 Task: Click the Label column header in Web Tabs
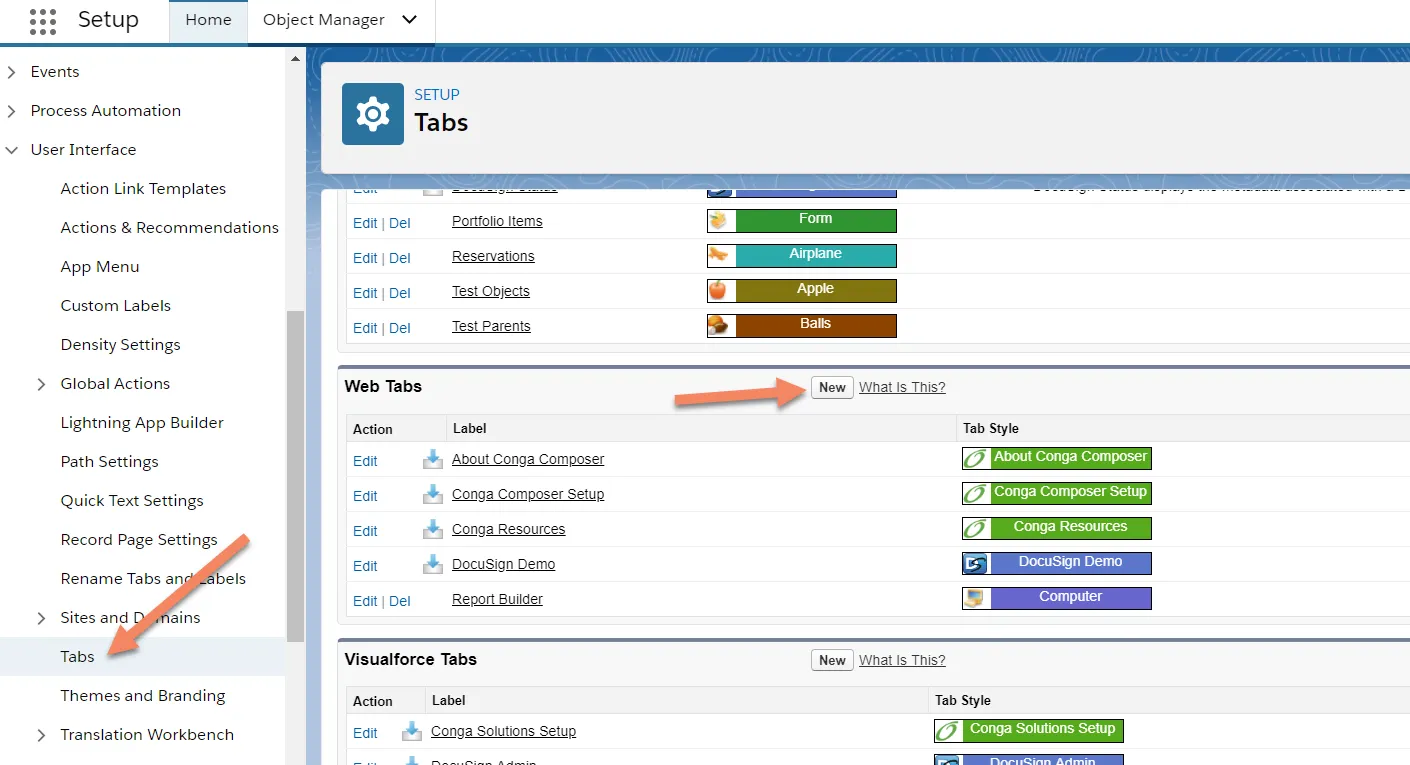coord(469,428)
